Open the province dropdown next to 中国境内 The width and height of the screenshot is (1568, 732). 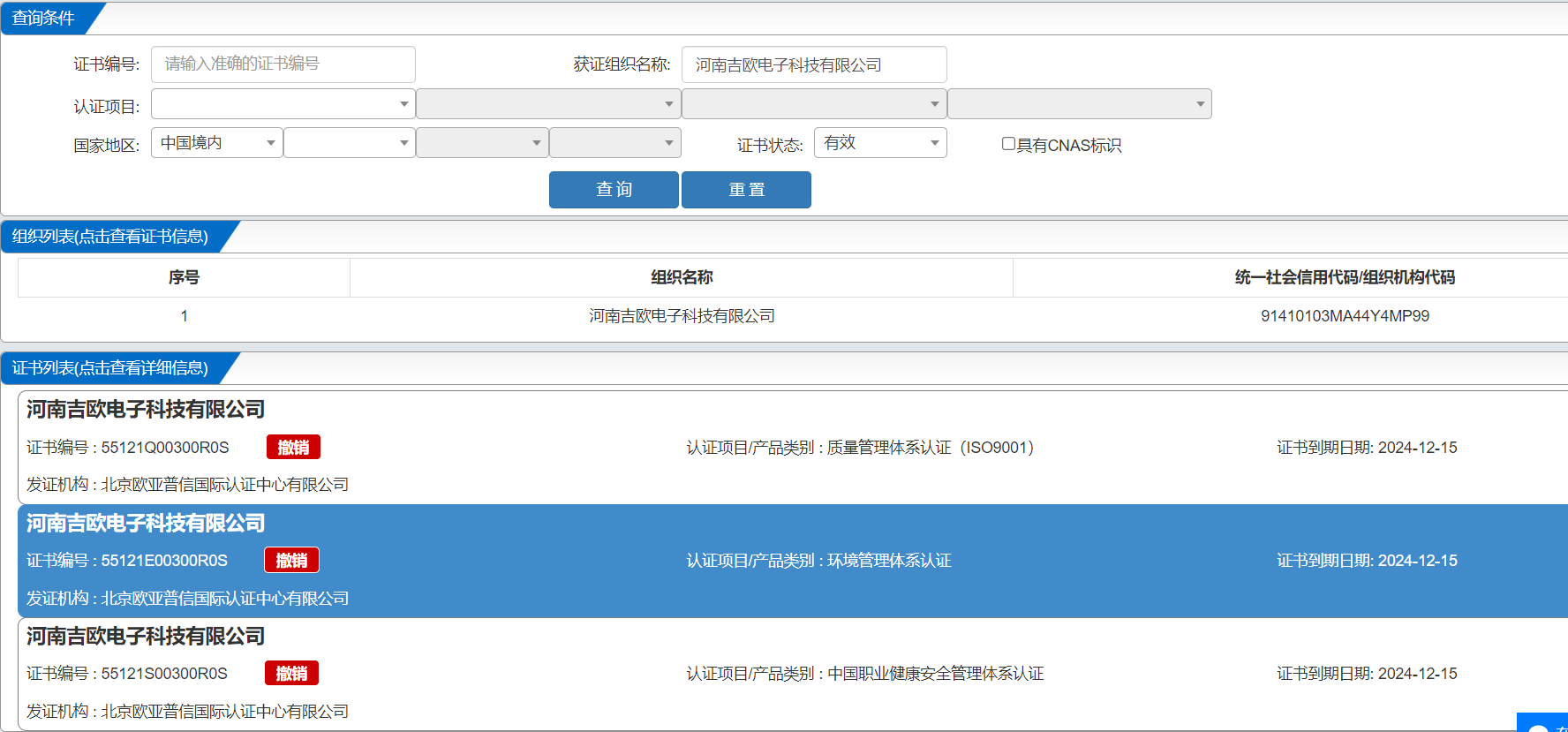(x=350, y=143)
